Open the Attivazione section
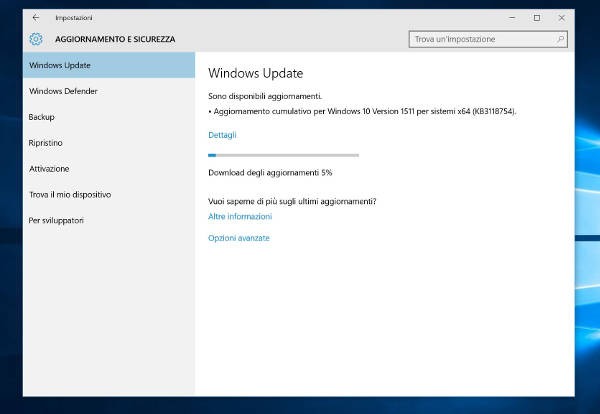 tap(109, 169)
